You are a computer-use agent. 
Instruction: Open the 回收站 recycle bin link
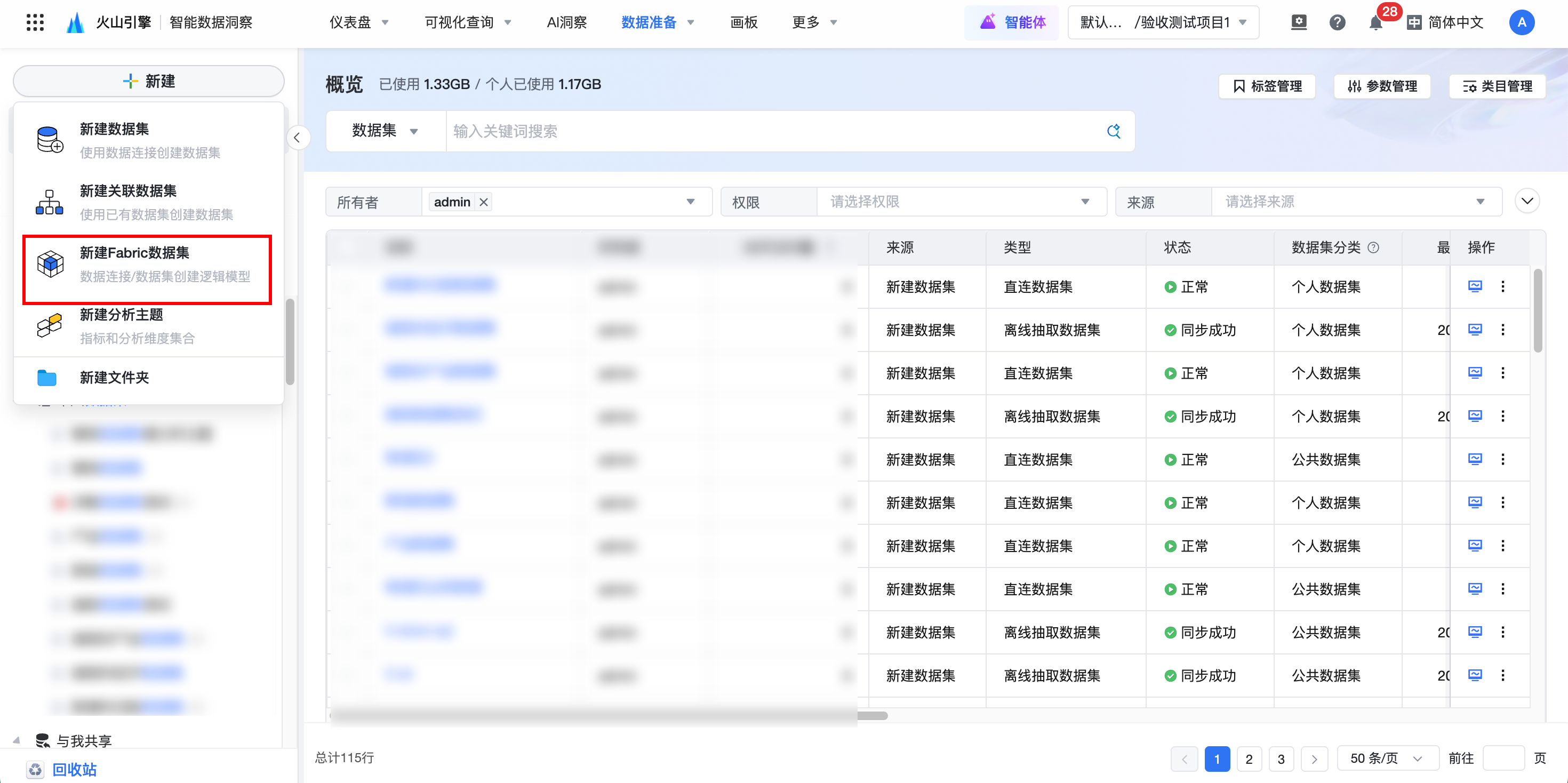click(74, 769)
